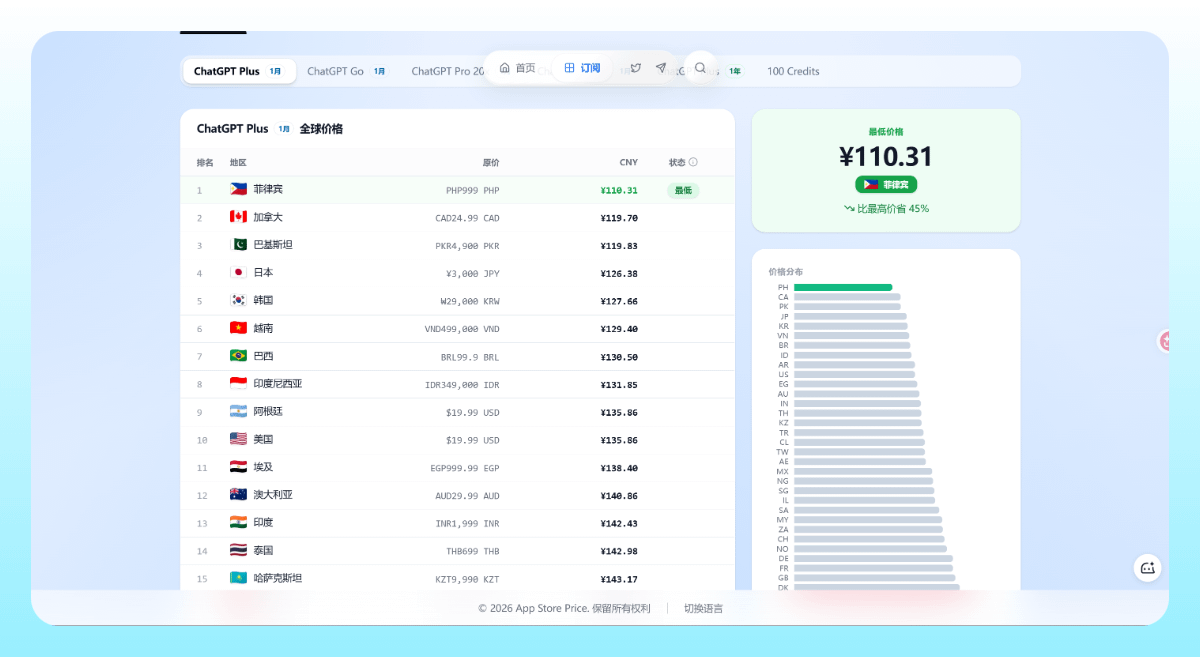Click the CA bar in price chart

(x=847, y=297)
